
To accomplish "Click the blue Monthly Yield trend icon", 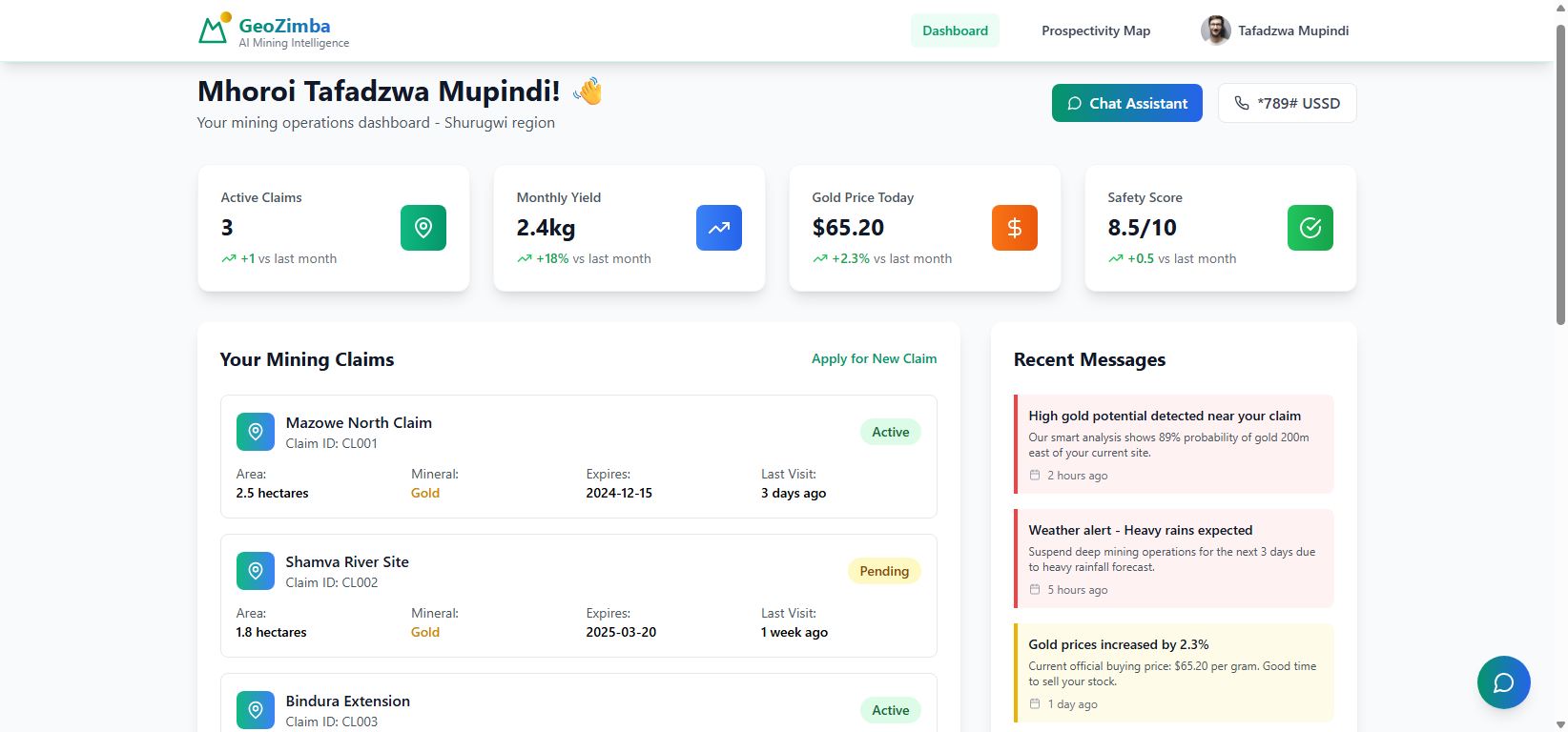I will pyautogui.click(x=719, y=228).
